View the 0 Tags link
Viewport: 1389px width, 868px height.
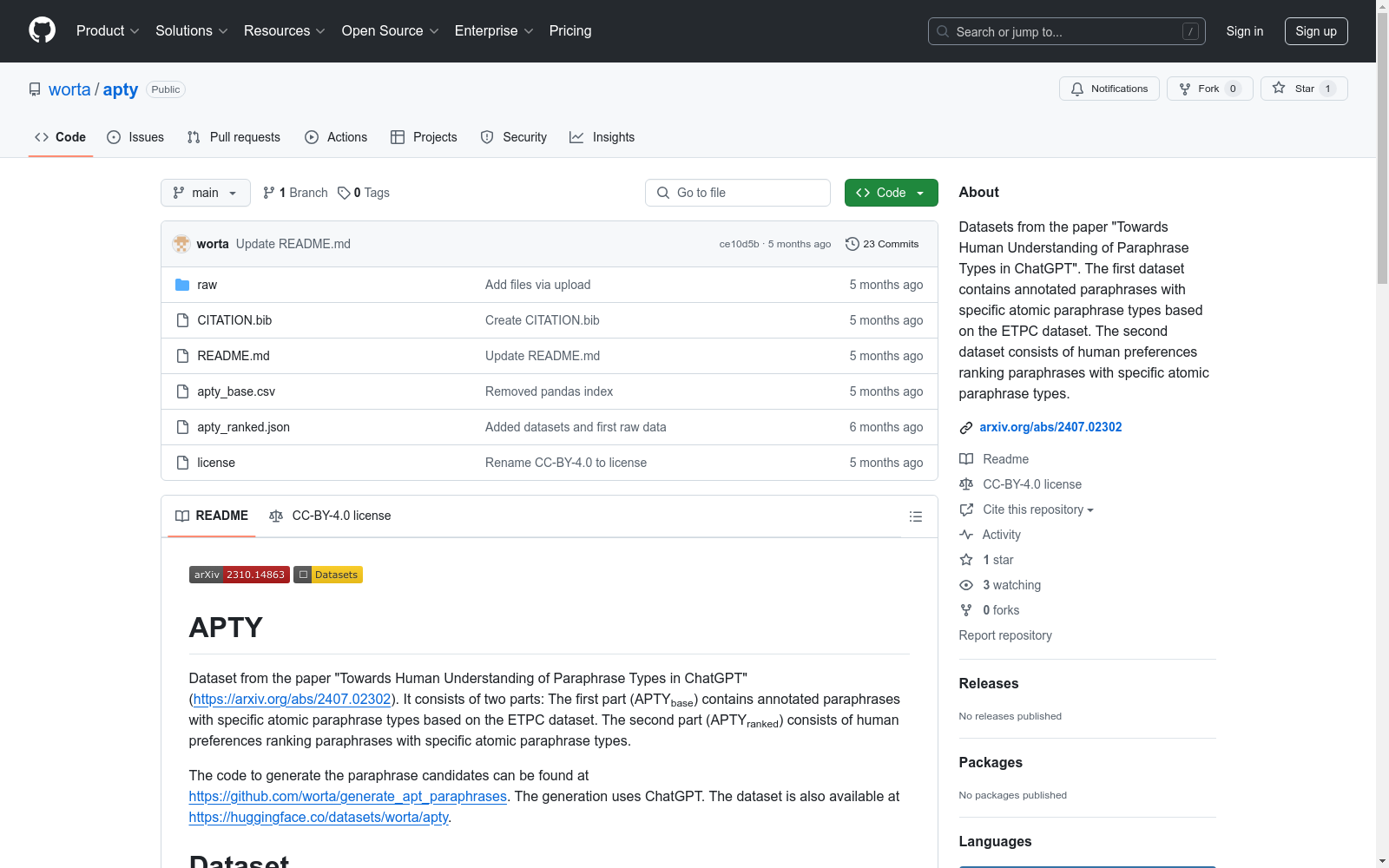tap(364, 193)
